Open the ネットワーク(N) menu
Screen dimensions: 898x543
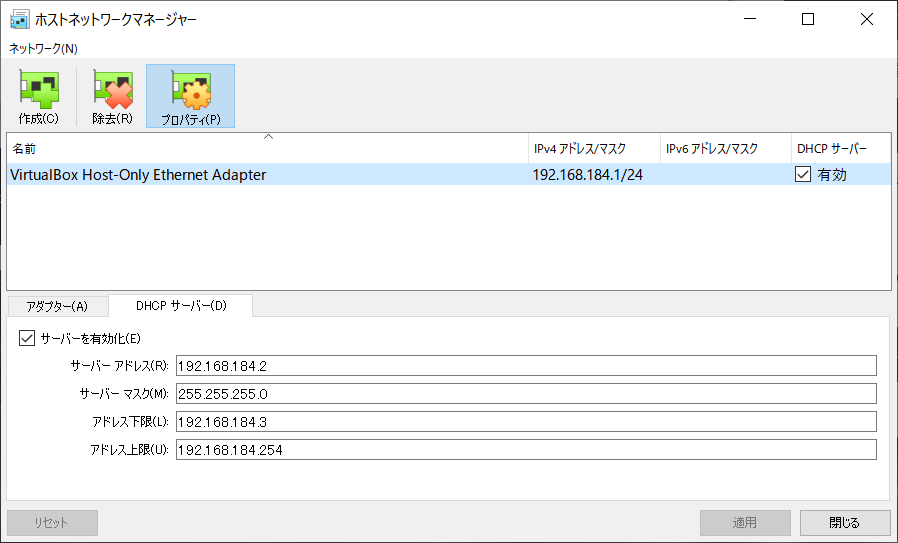pos(43,49)
